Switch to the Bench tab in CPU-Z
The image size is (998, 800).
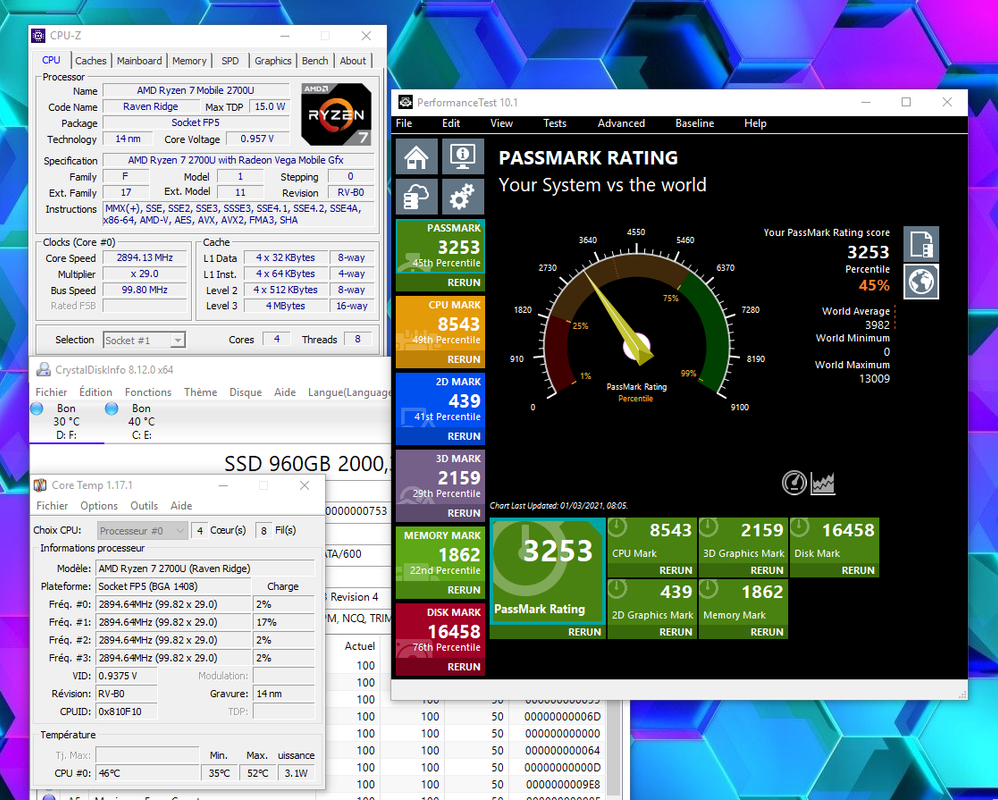click(315, 61)
